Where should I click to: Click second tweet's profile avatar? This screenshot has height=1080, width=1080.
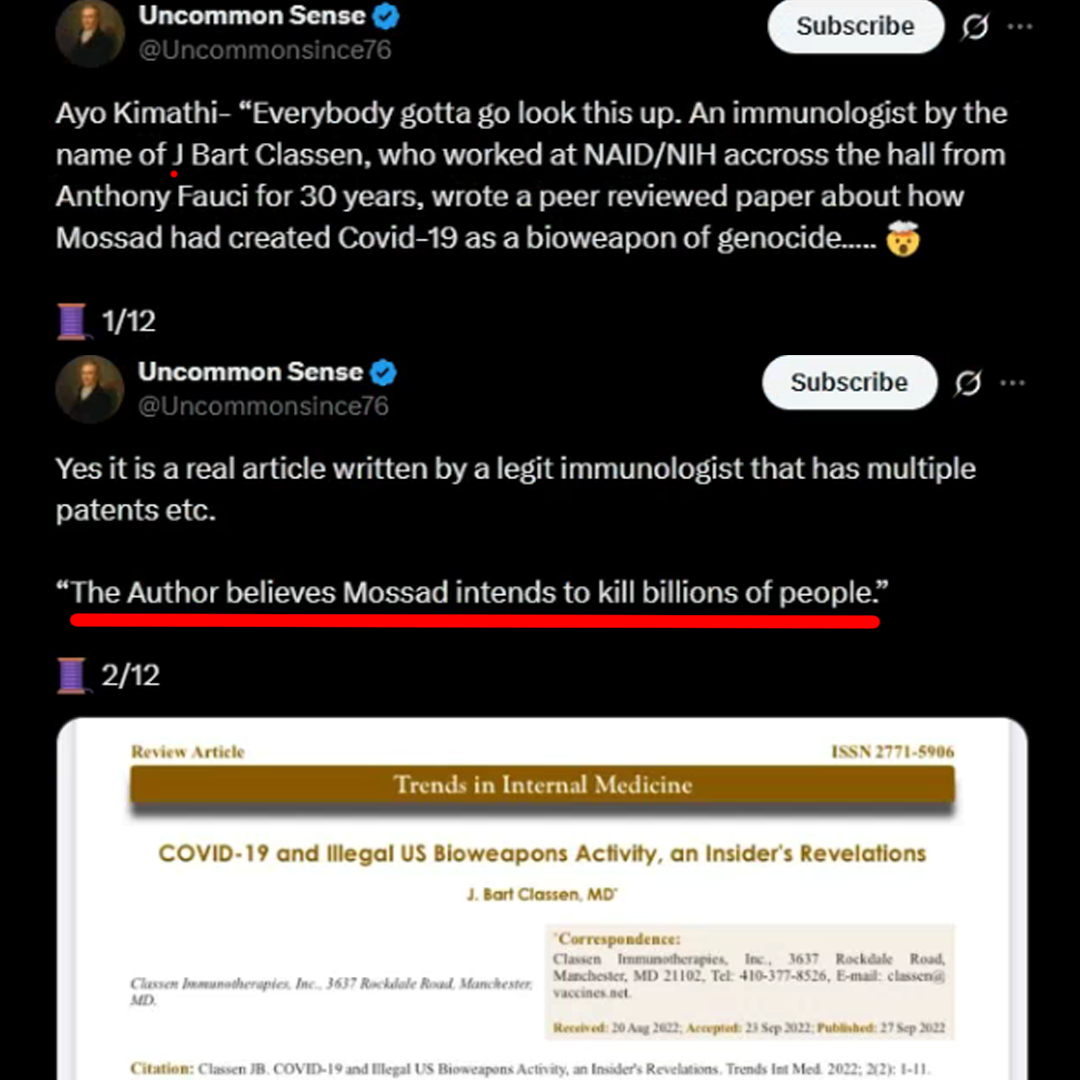(90, 389)
